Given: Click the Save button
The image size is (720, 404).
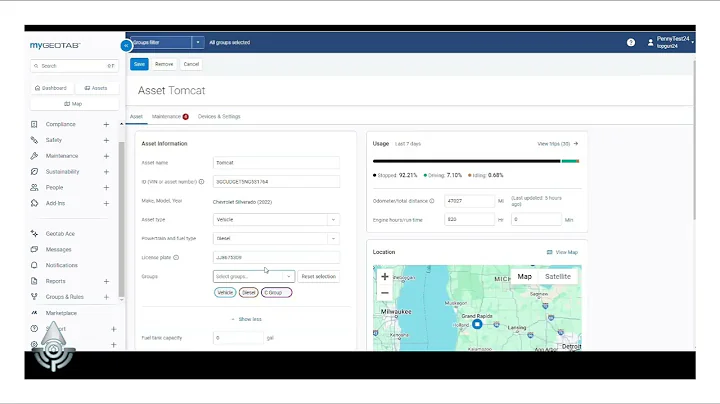Looking at the screenshot, I should click(x=139, y=64).
